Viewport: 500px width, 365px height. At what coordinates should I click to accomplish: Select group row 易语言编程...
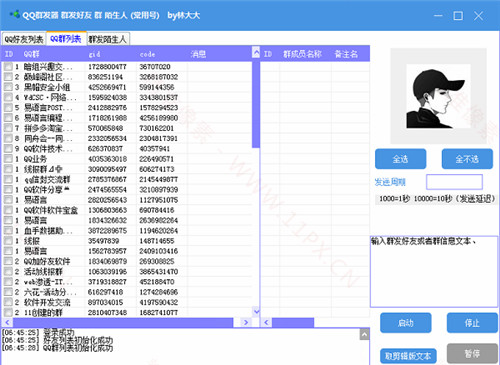tap(127, 118)
